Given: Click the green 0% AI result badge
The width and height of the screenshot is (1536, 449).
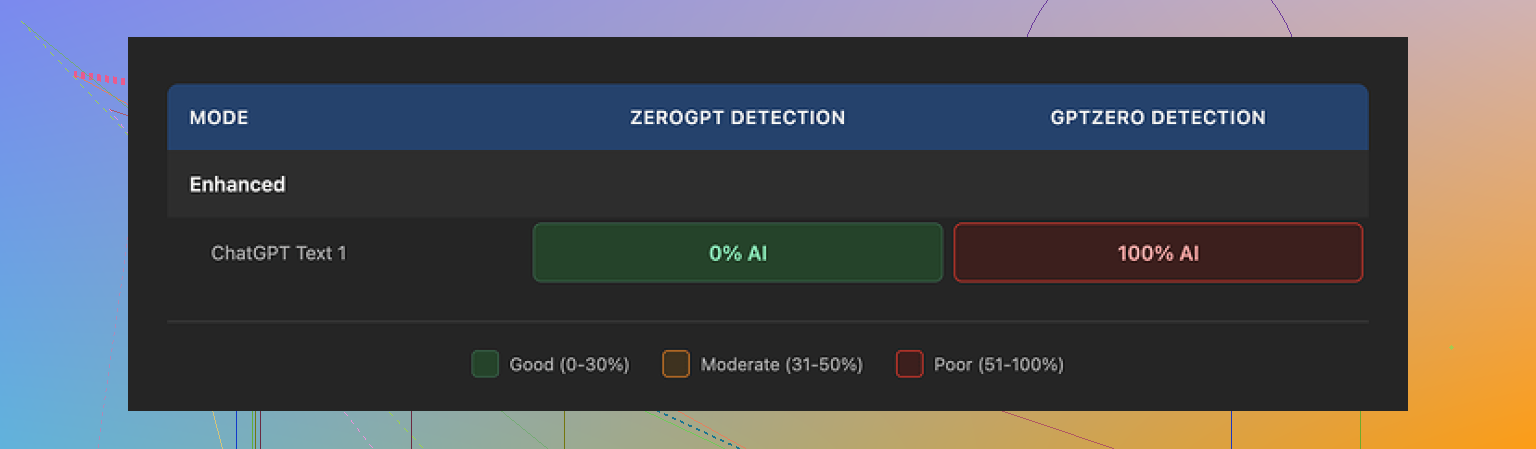Looking at the screenshot, I should click(x=738, y=253).
